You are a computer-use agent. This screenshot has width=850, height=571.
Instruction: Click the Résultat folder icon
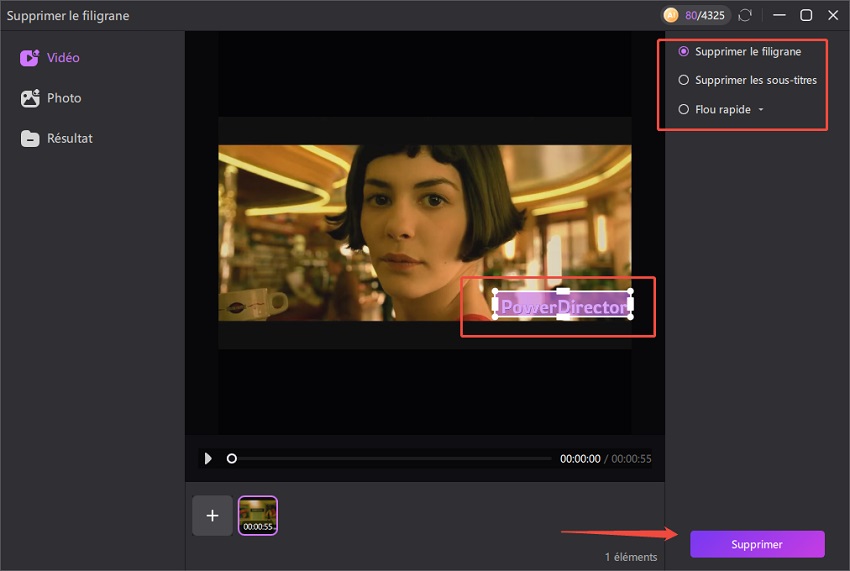click(x=29, y=139)
